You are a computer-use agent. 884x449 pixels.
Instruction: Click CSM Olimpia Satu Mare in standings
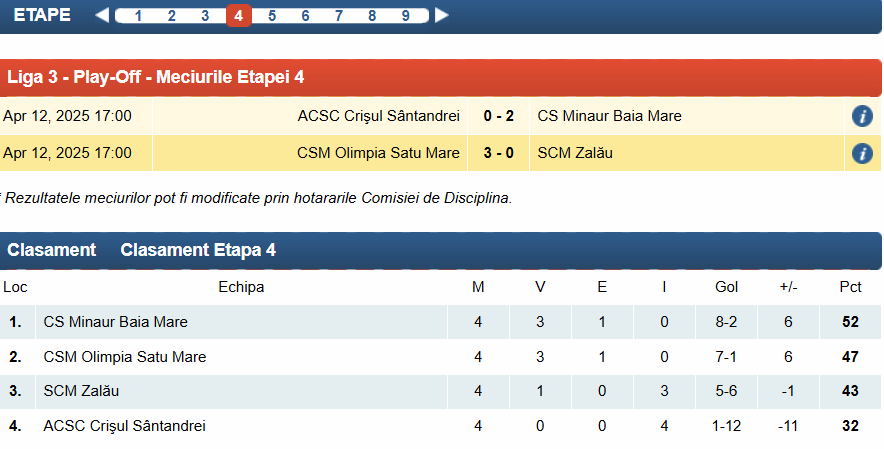pyautogui.click(x=125, y=357)
